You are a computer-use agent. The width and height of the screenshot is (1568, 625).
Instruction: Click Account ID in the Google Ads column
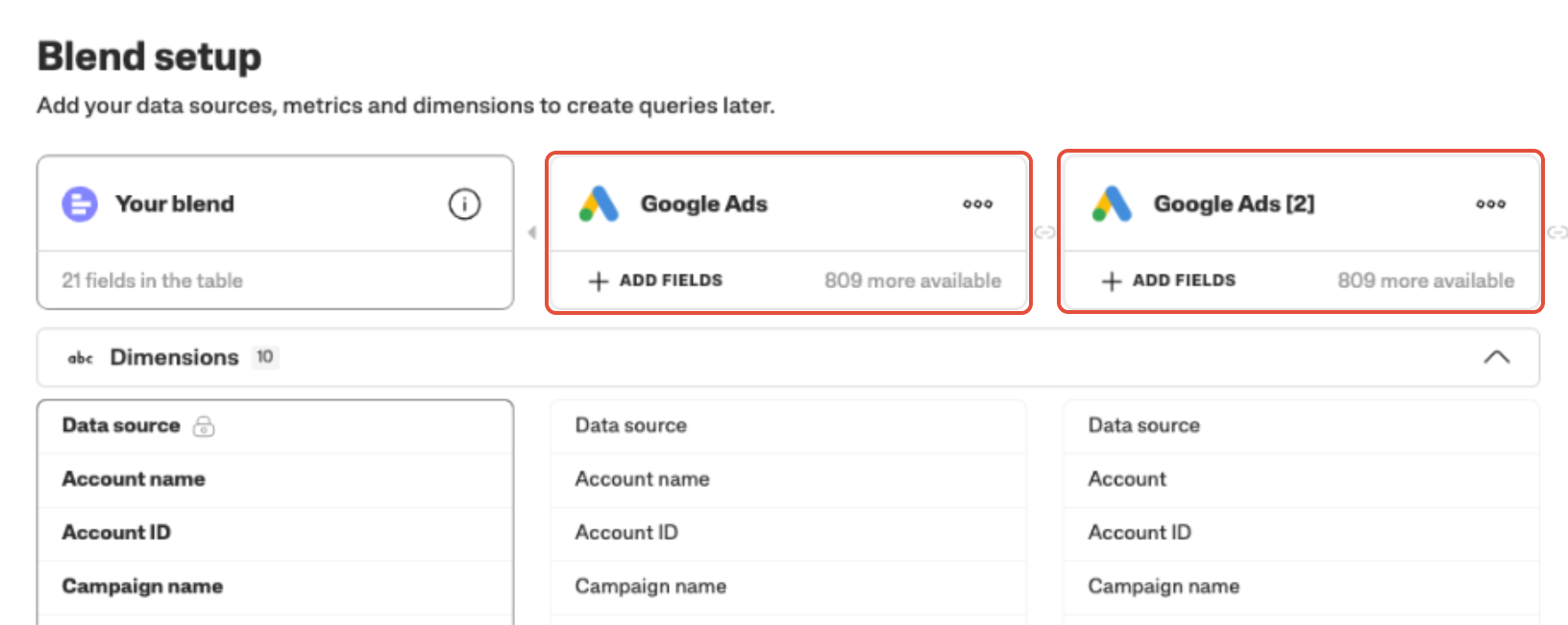point(788,533)
